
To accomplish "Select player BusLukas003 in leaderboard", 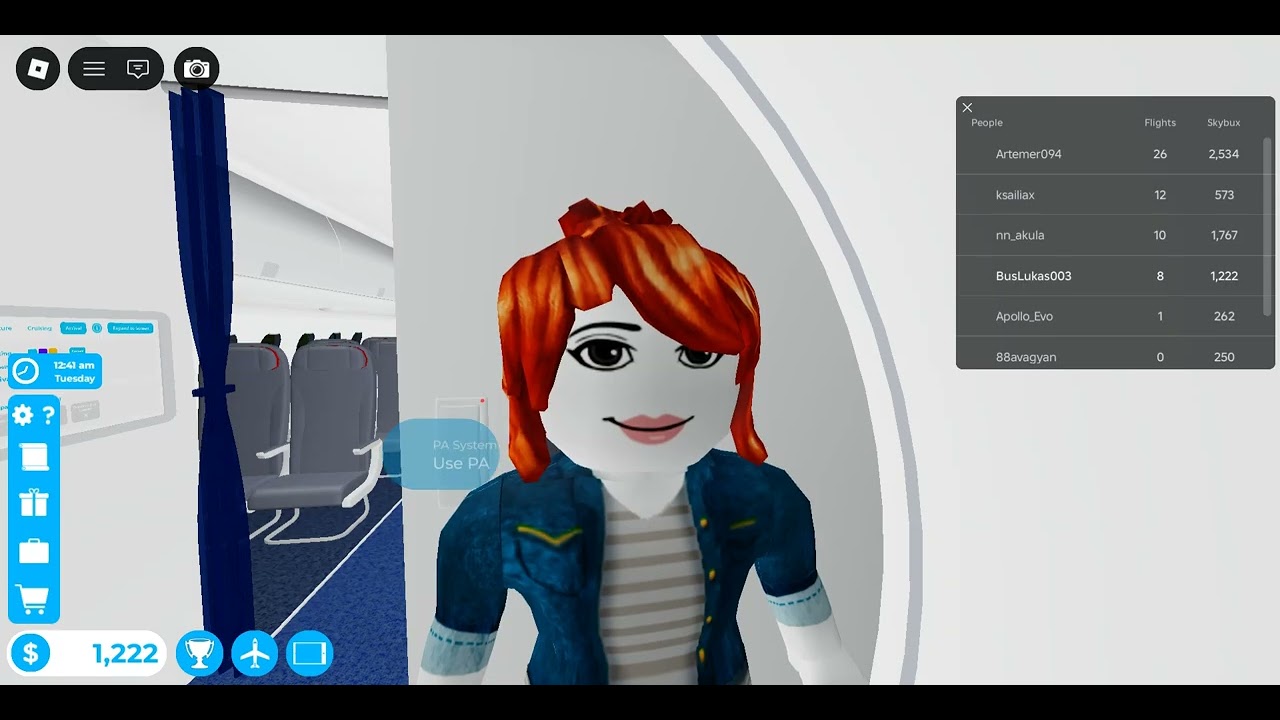I will tap(1033, 276).
